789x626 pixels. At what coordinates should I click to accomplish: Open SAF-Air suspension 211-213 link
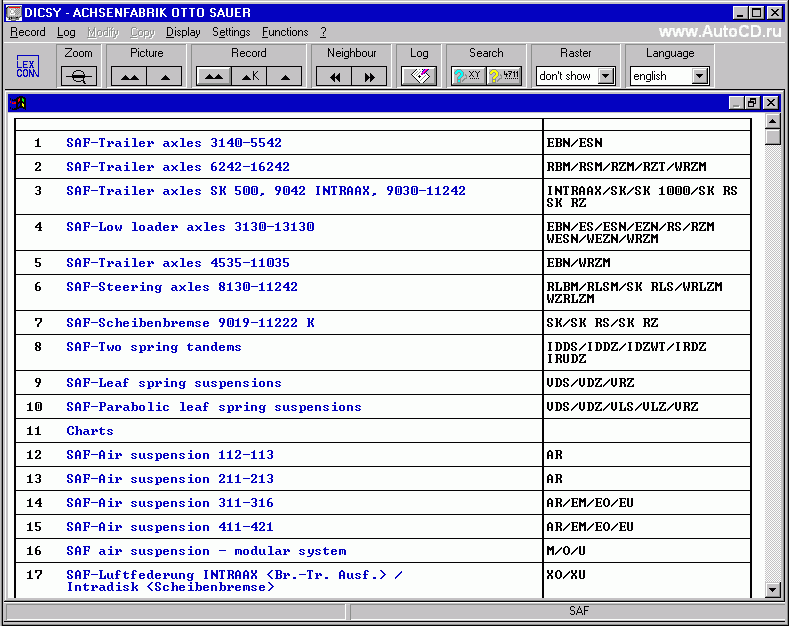(170, 479)
